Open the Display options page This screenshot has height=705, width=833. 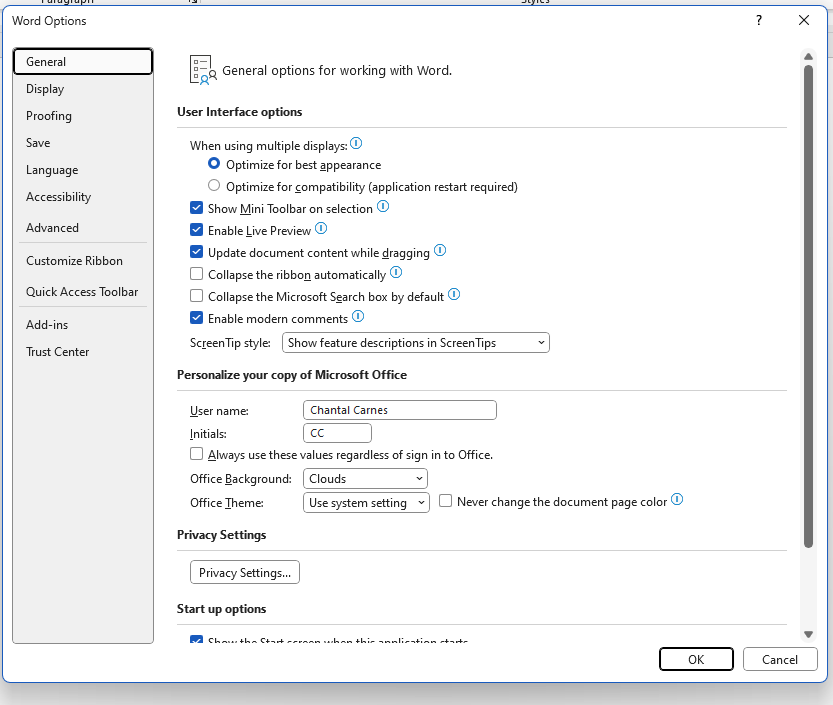click(83, 89)
